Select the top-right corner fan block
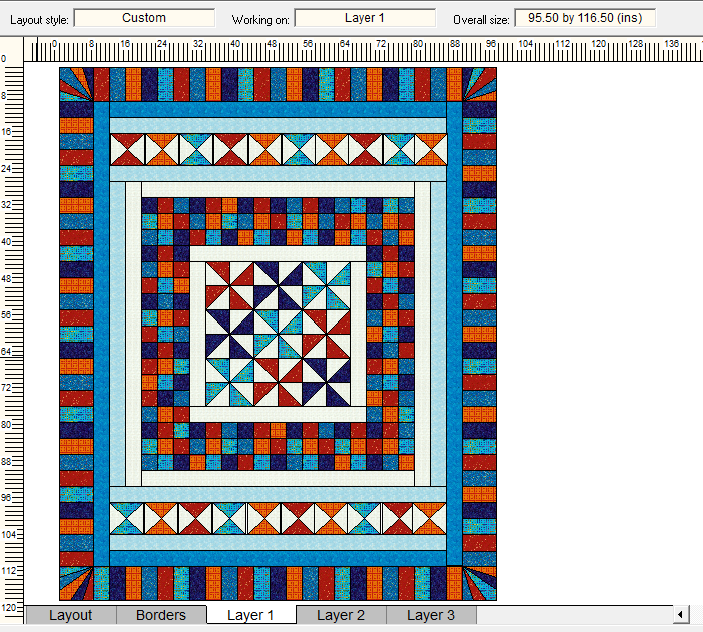The image size is (703, 632). pos(479,84)
